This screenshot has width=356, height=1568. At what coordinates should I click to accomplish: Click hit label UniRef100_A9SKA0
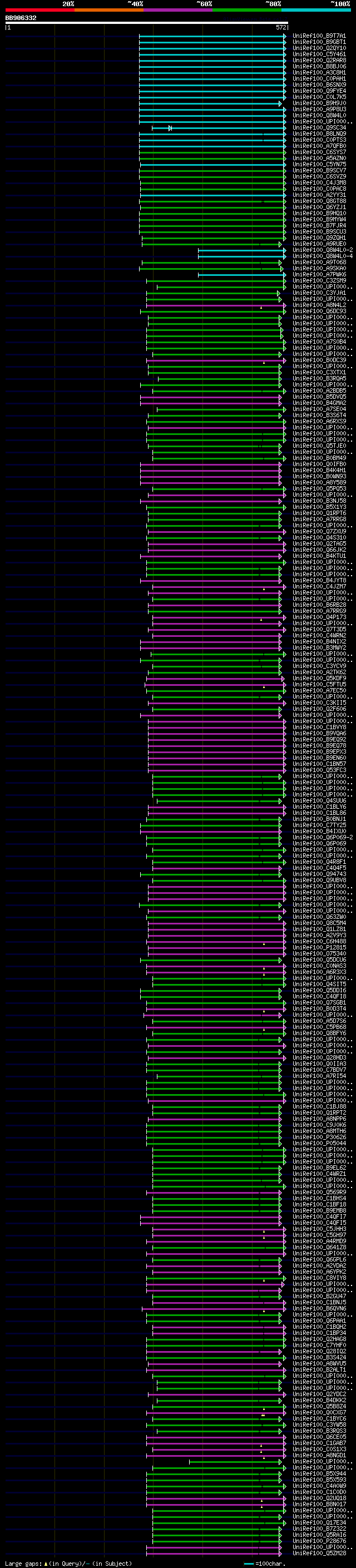coord(319,269)
